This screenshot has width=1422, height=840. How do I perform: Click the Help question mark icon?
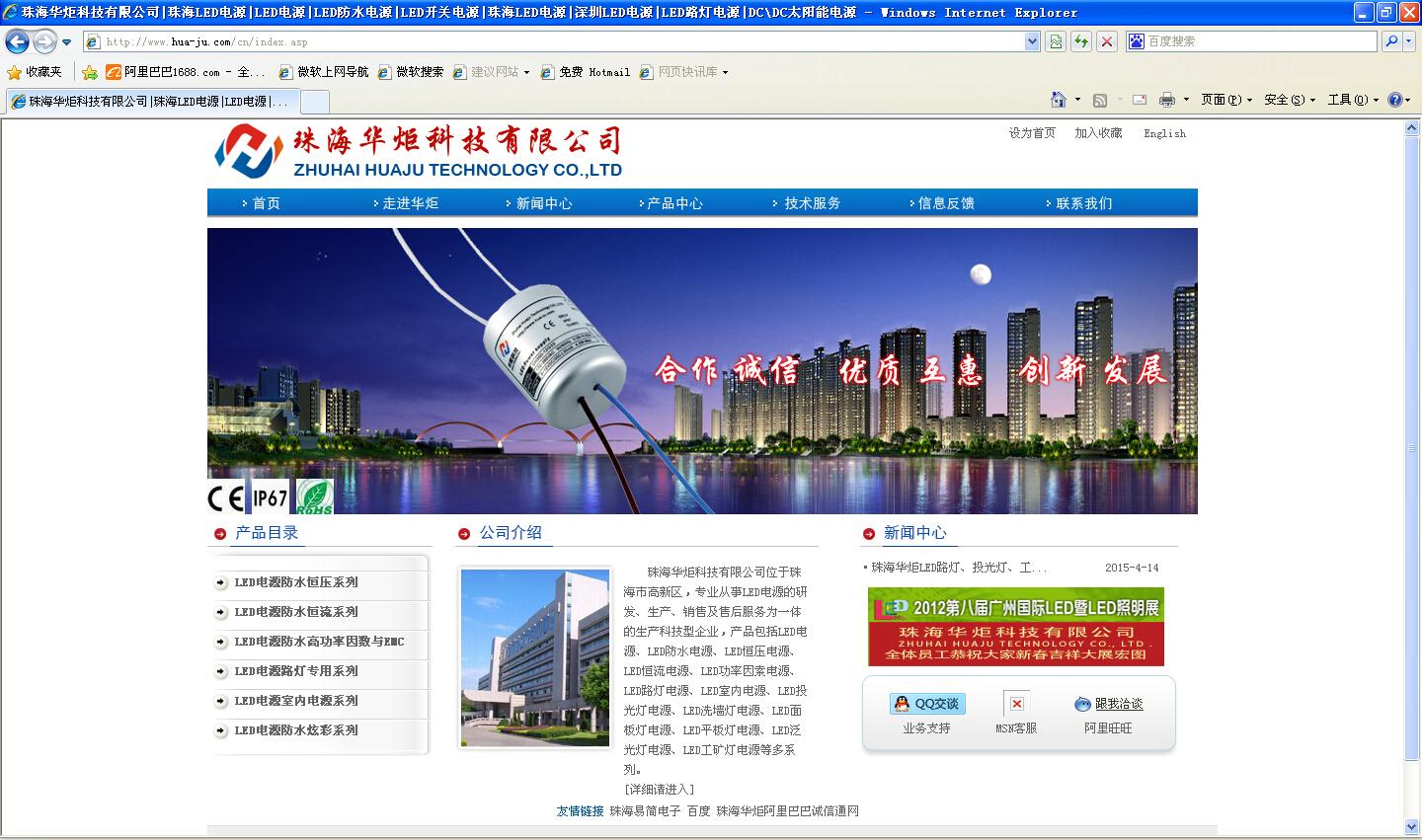tap(1394, 100)
